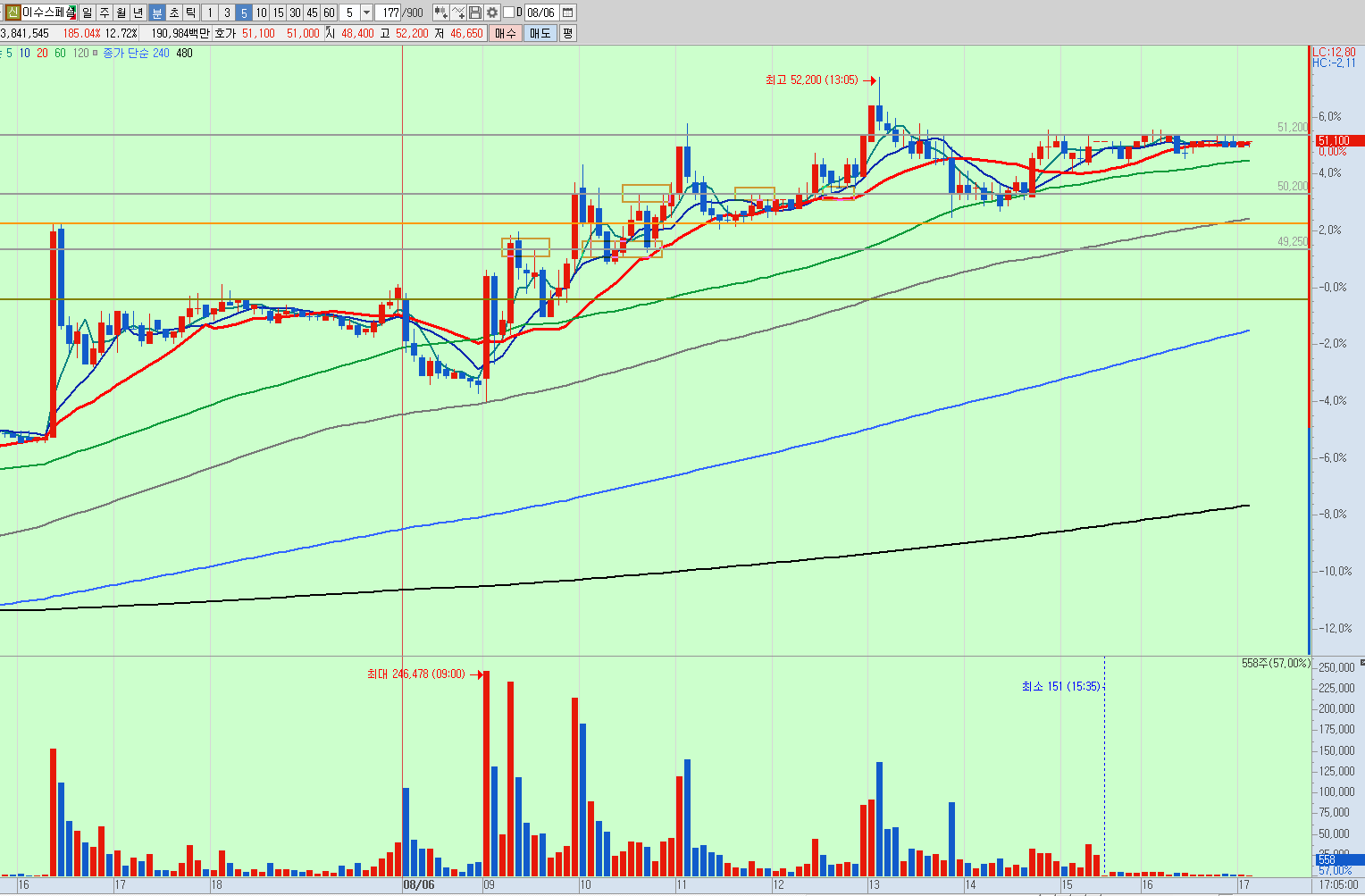Open chart settings gear icon
The image size is (1365, 896).
pos(491,13)
